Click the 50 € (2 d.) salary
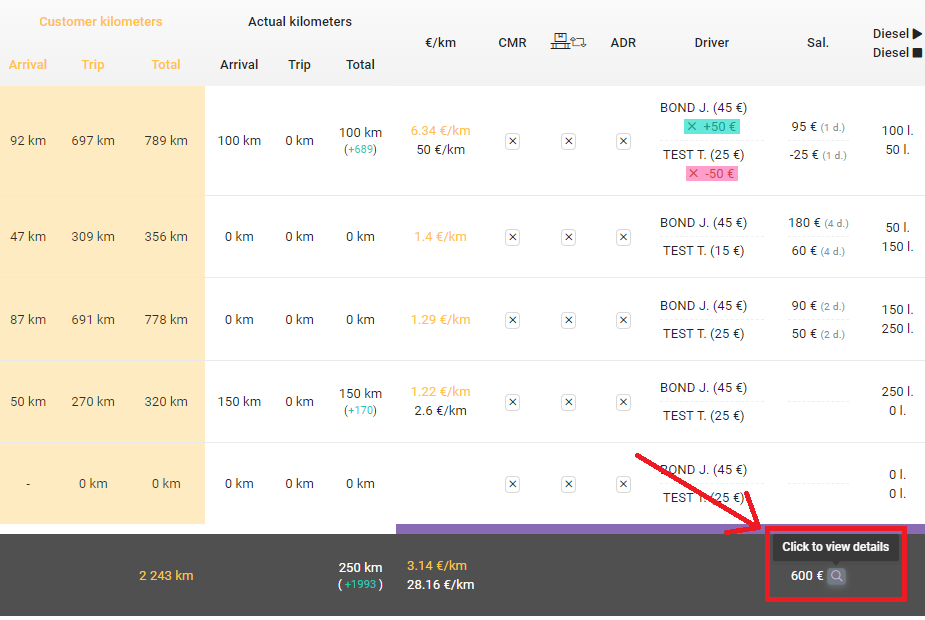925x620 pixels. (818, 334)
